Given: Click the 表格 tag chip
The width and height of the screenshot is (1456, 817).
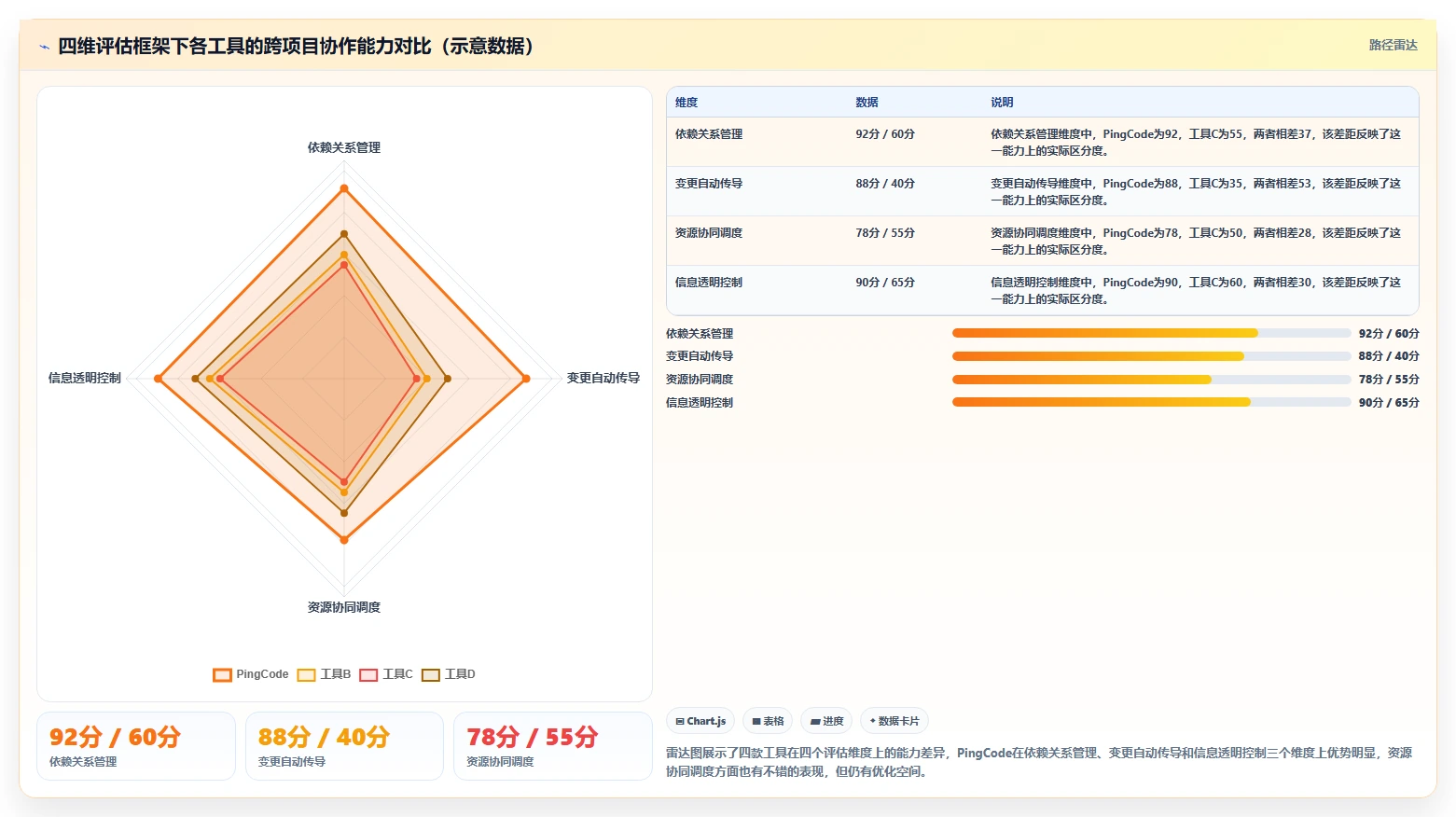Looking at the screenshot, I should tap(768, 721).
